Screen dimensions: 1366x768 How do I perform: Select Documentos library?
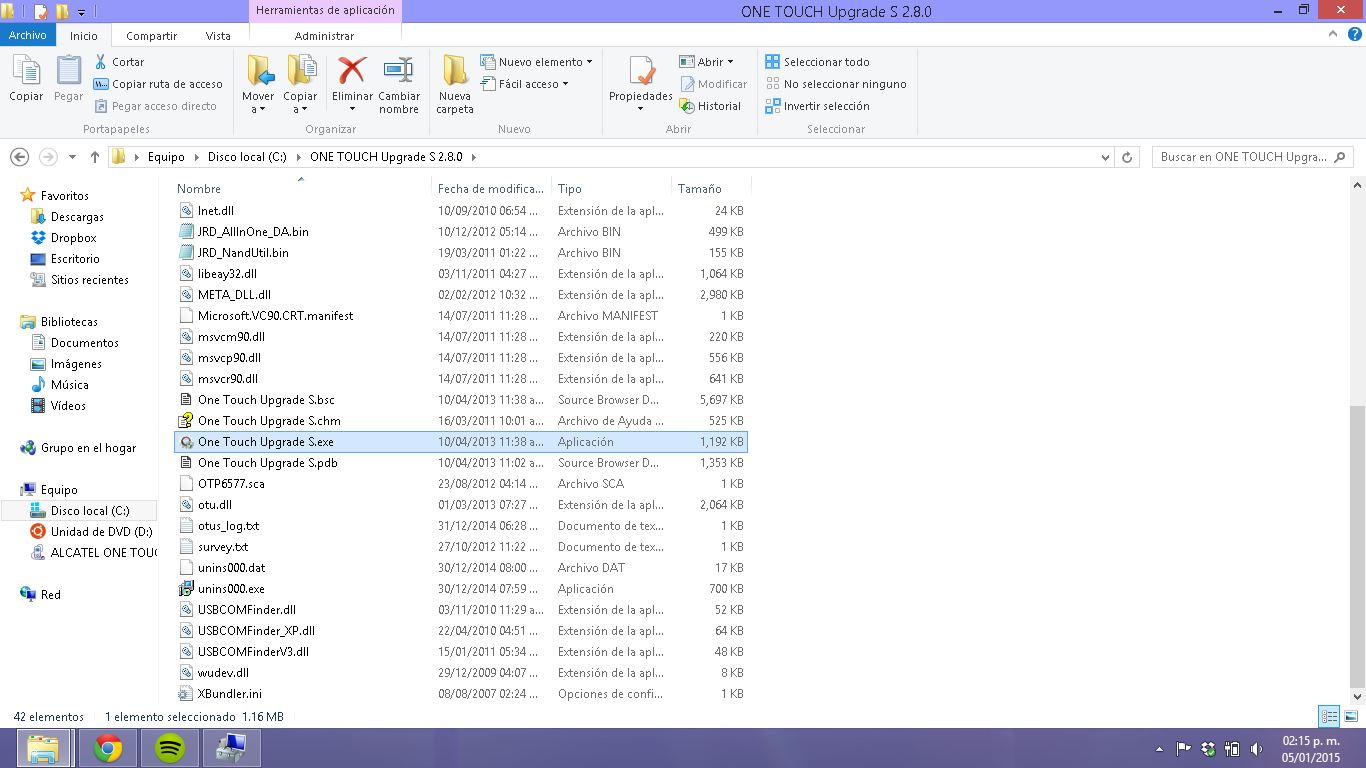84,343
